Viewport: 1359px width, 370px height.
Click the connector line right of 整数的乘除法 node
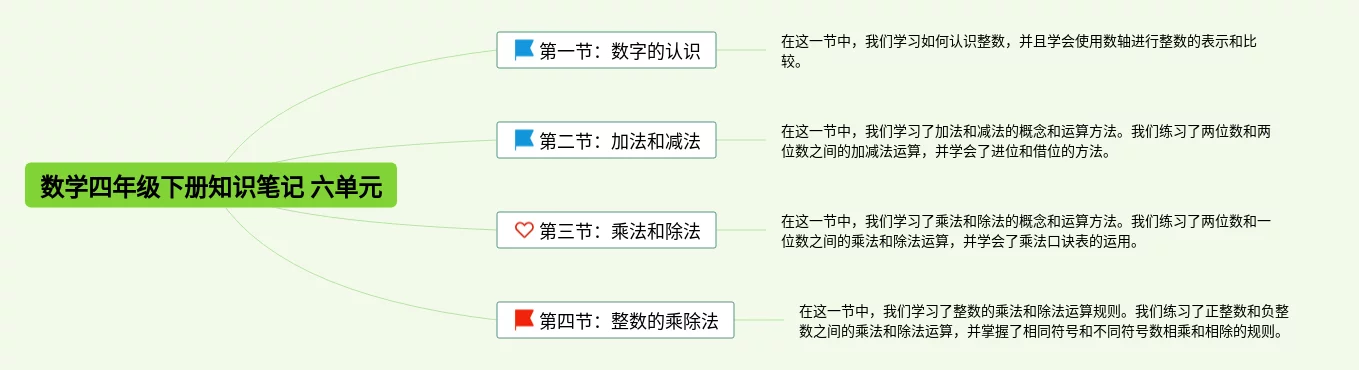758,320
